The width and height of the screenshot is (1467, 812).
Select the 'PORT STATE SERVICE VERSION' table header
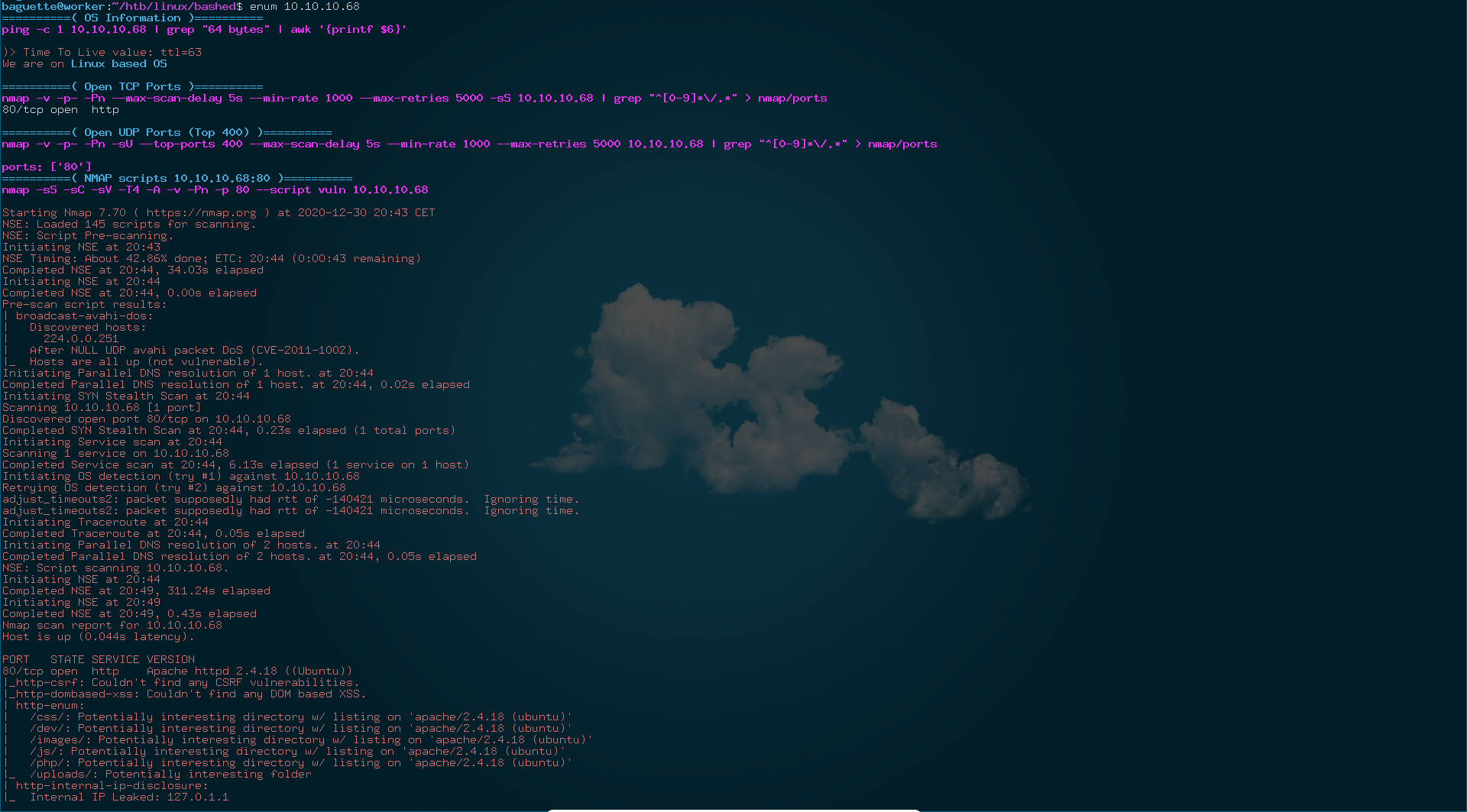tap(99, 659)
